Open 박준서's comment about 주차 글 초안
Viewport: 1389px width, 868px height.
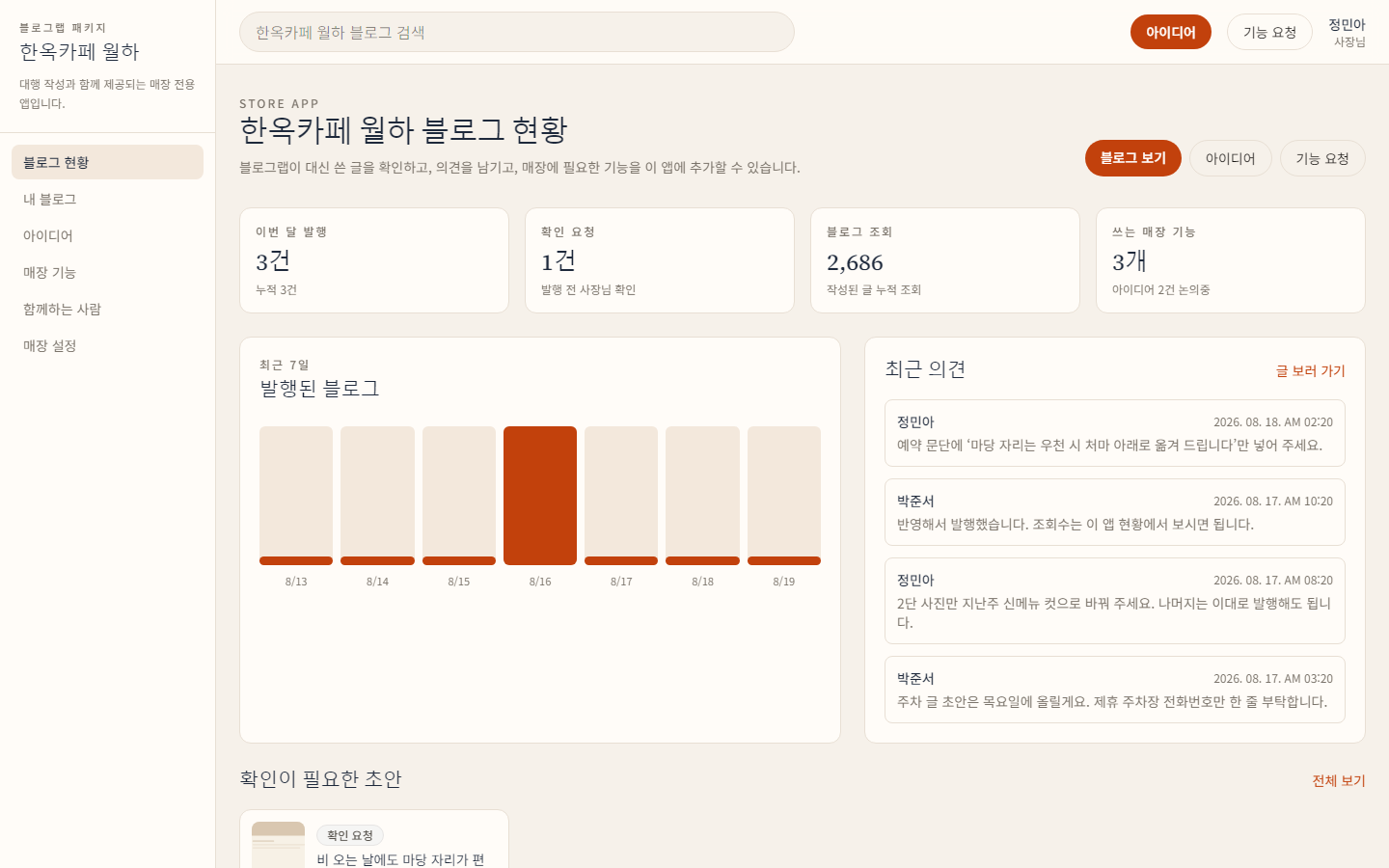(1115, 690)
